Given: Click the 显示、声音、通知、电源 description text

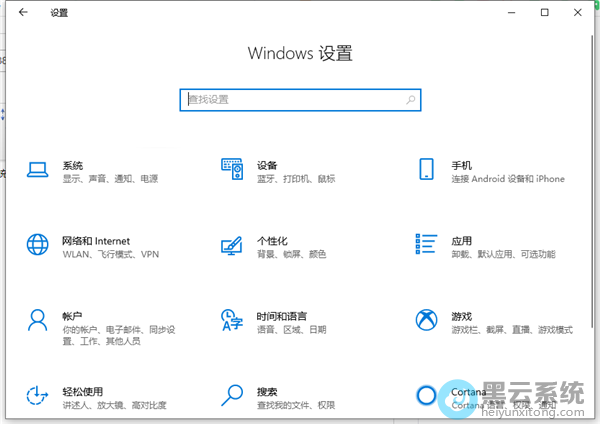Looking at the screenshot, I should tap(110, 179).
